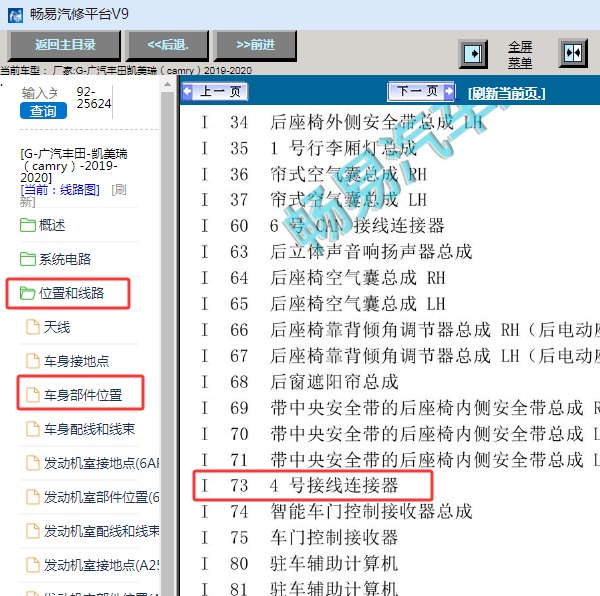This screenshot has width=600, height=596.
Task: Click the single right-arrow panel icon
Action: coord(473,54)
